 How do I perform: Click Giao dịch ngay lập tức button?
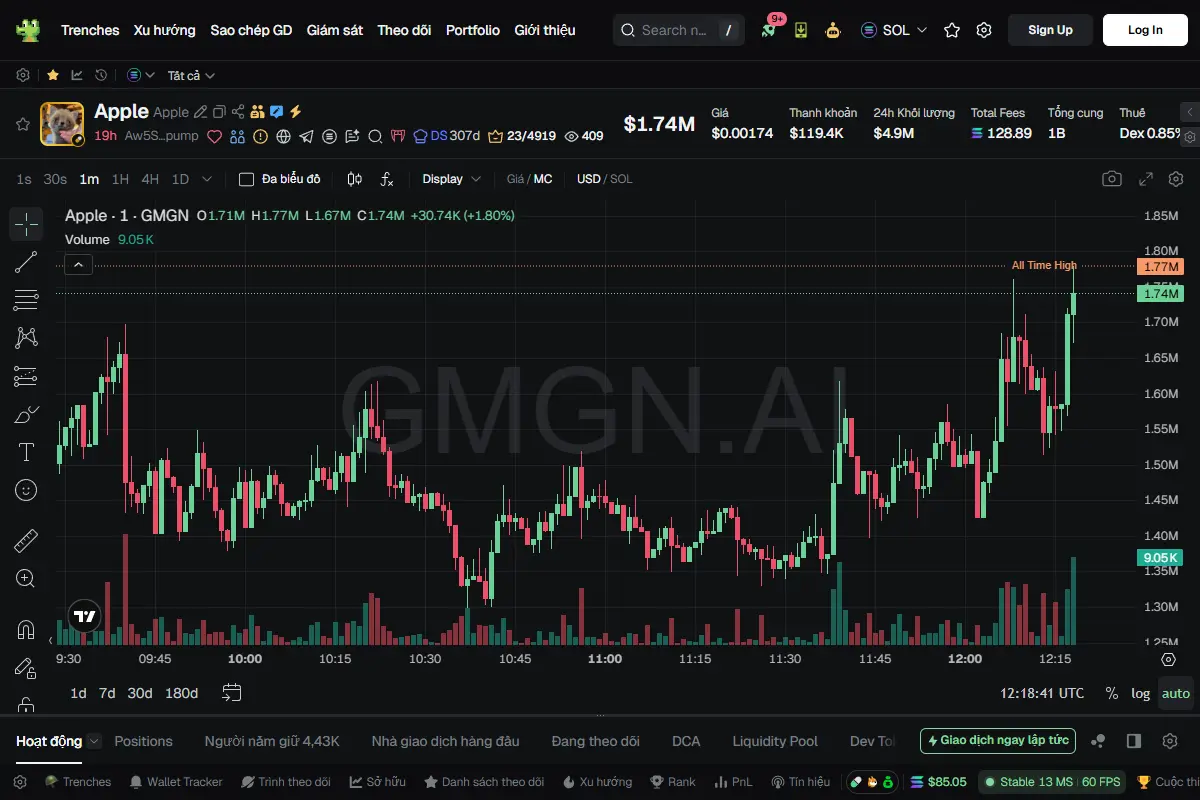coord(998,741)
